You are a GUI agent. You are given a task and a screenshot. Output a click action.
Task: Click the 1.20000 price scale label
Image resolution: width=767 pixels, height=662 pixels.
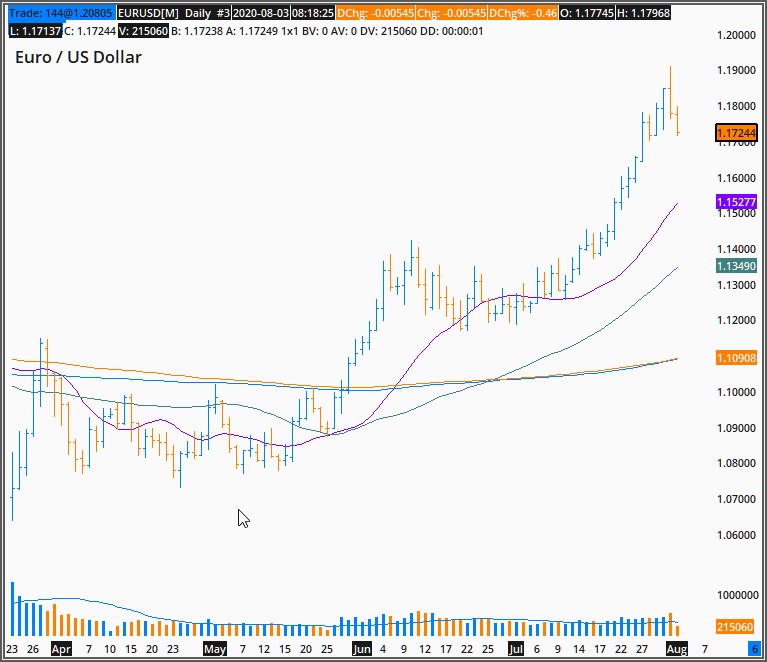click(x=736, y=35)
